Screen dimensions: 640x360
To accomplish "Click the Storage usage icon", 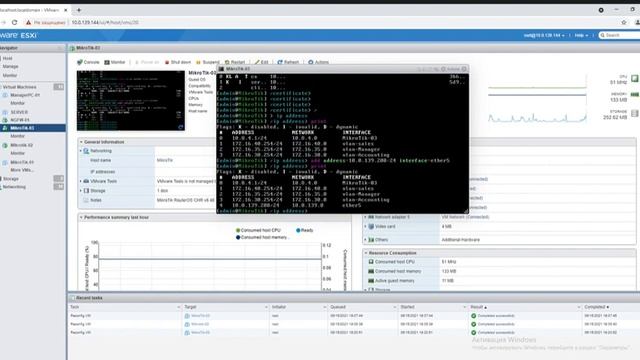I will 635,113.
